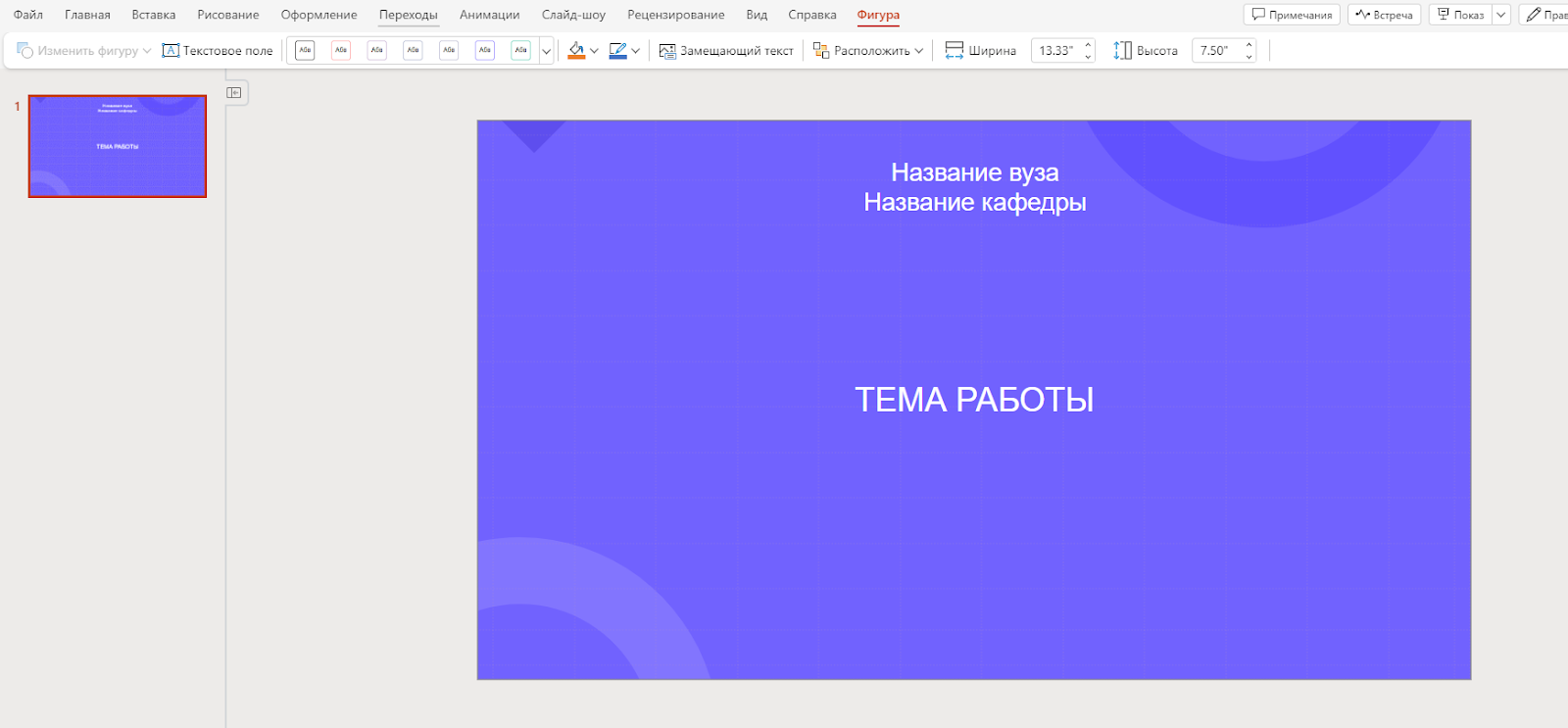The width and height of the screenshot is (1568, 728).
Task: Click the Высота height icon
Action: pos(1123,51)
